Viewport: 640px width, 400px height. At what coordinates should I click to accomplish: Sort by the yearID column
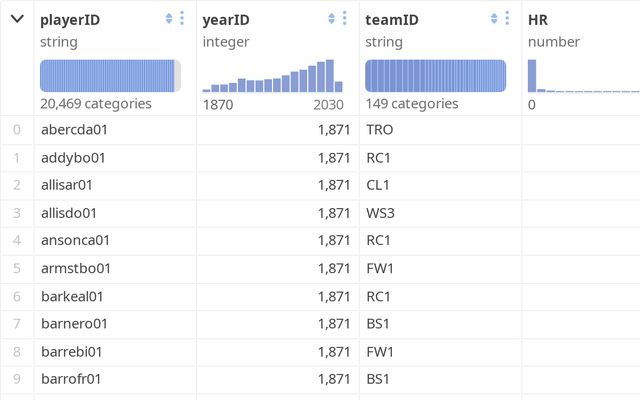tap(331, 19)
